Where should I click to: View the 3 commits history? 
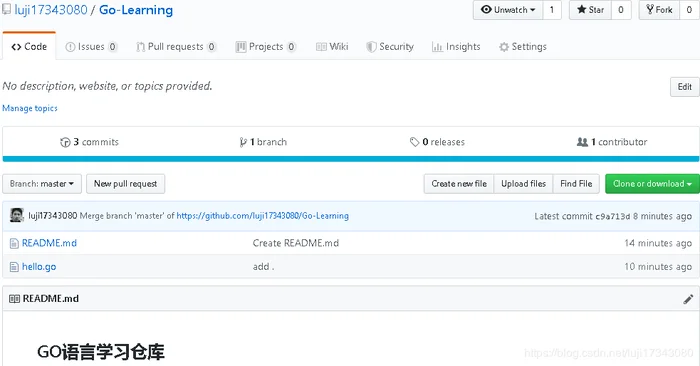coord(89,142)
